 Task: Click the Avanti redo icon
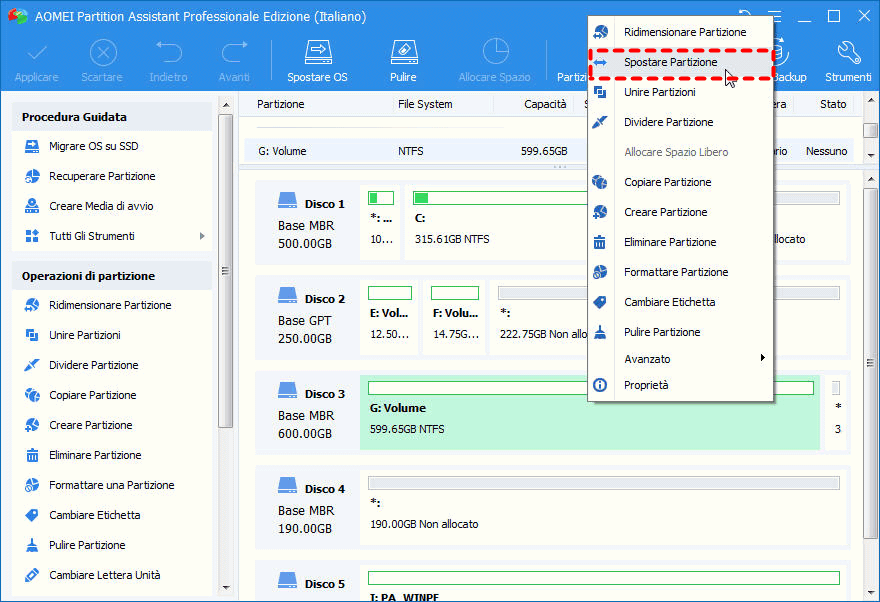[234, 53]
